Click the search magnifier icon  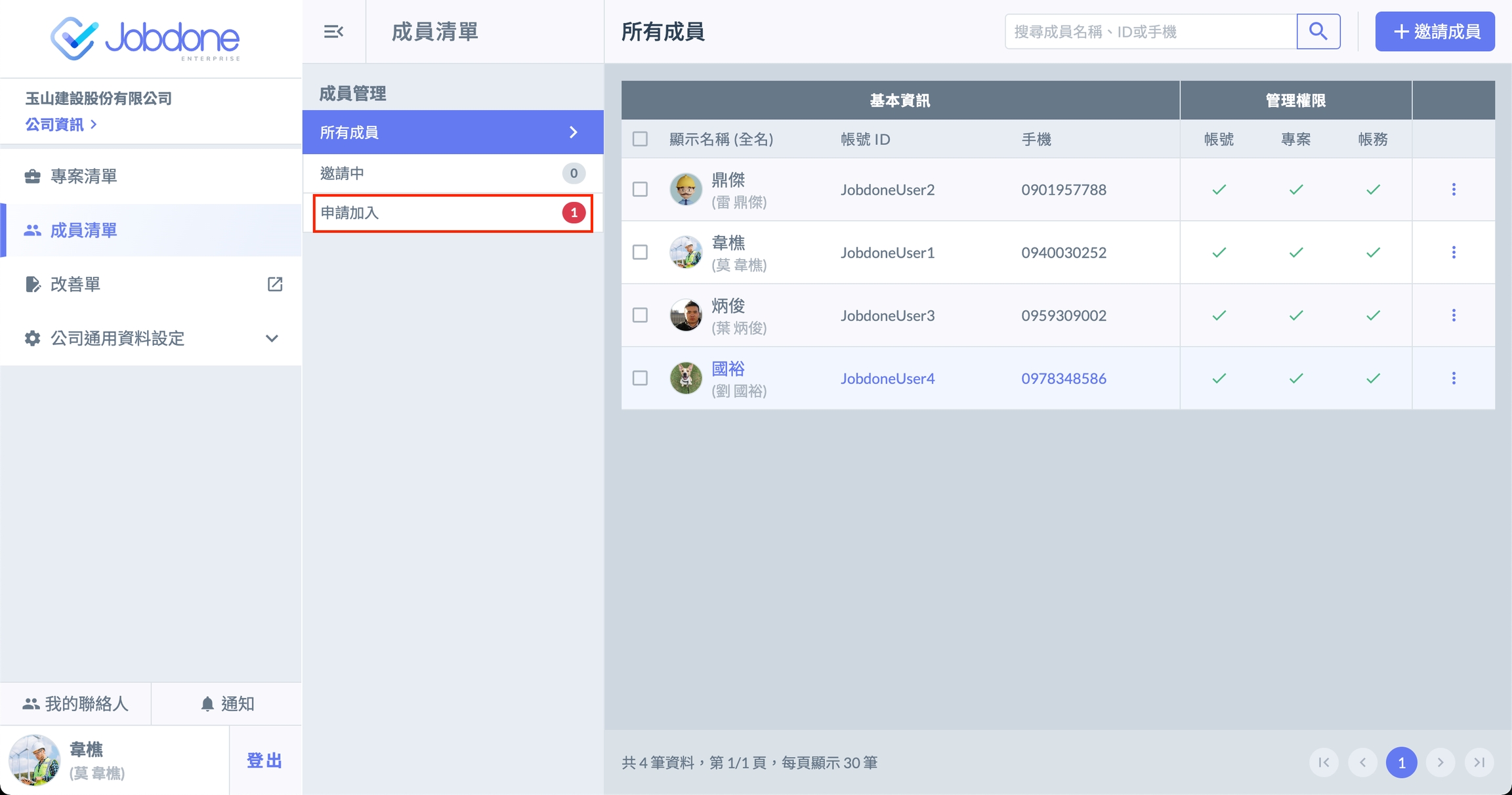click(1318, 31)
